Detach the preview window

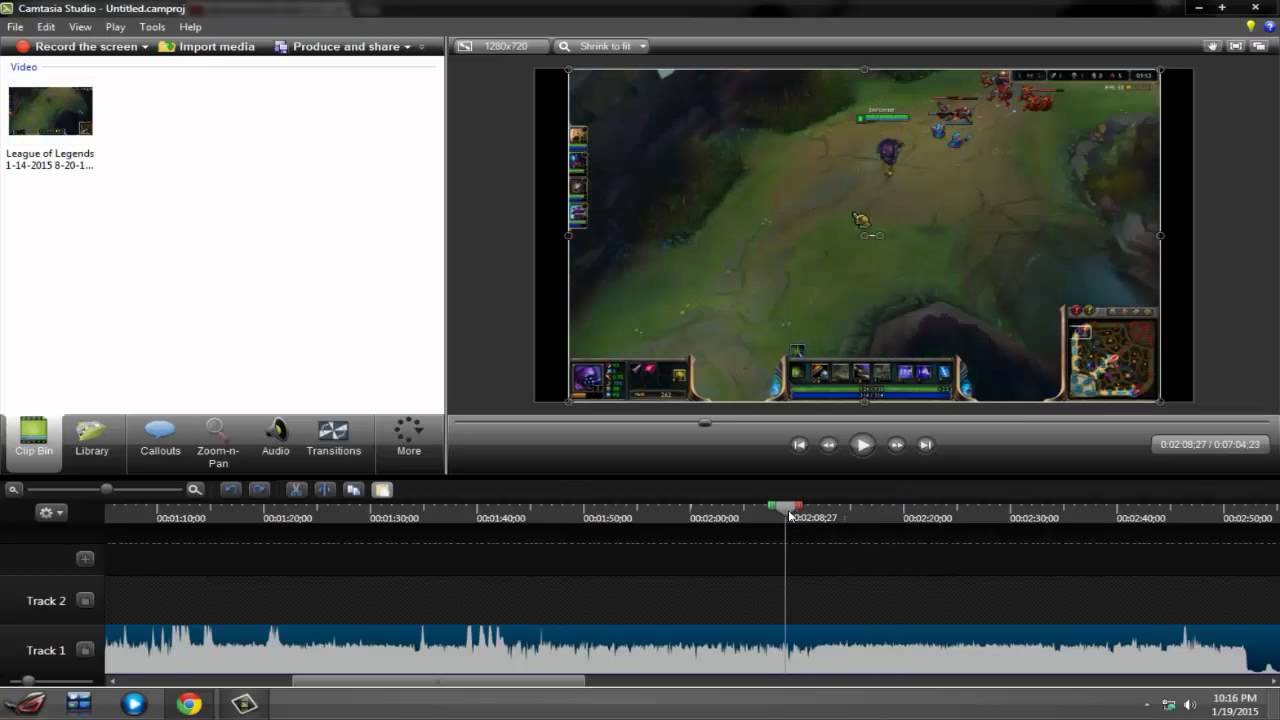pos(1260,46)
